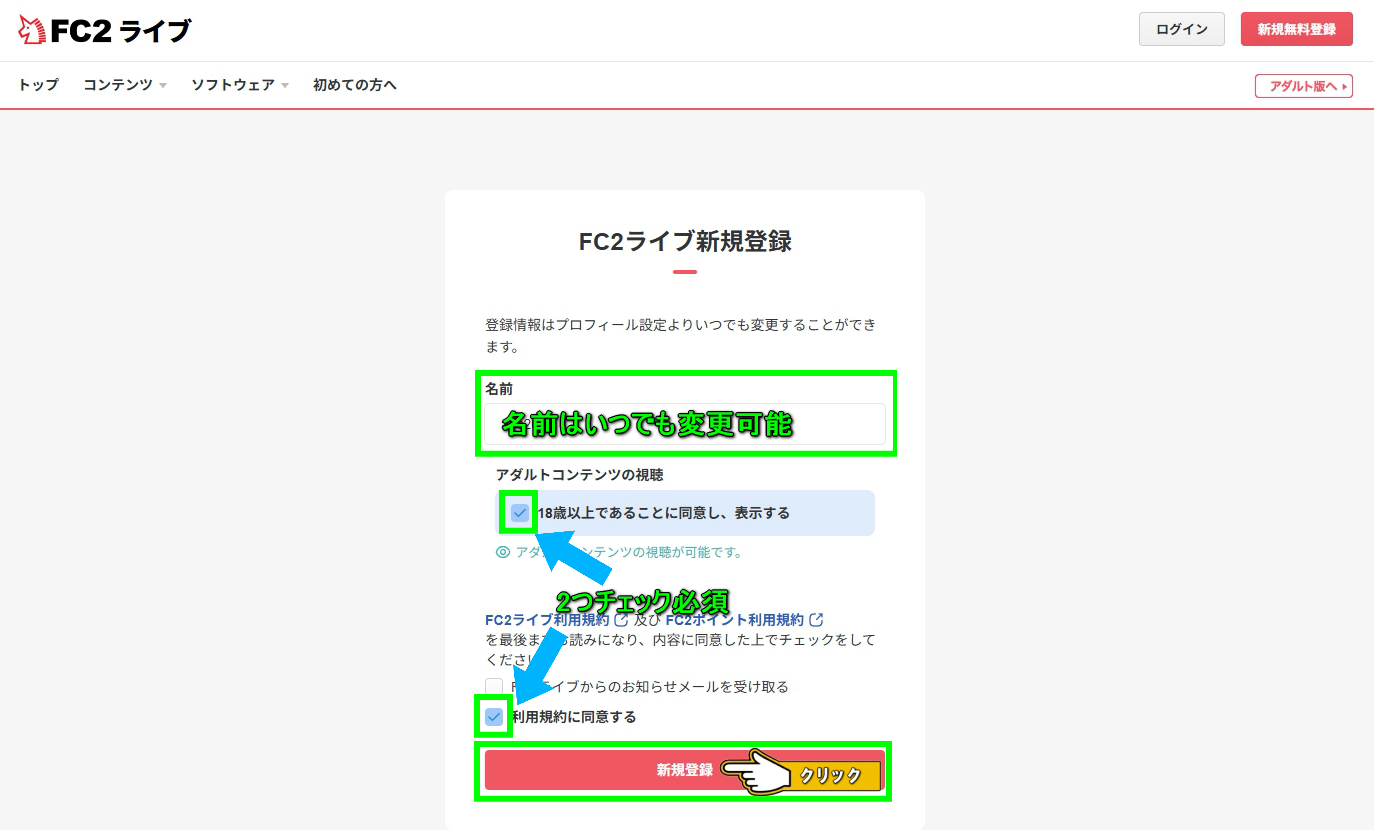Open external link icon beside FC2ライブ利用規約
The image size is (1374, 830).
(x=621, y=620)
